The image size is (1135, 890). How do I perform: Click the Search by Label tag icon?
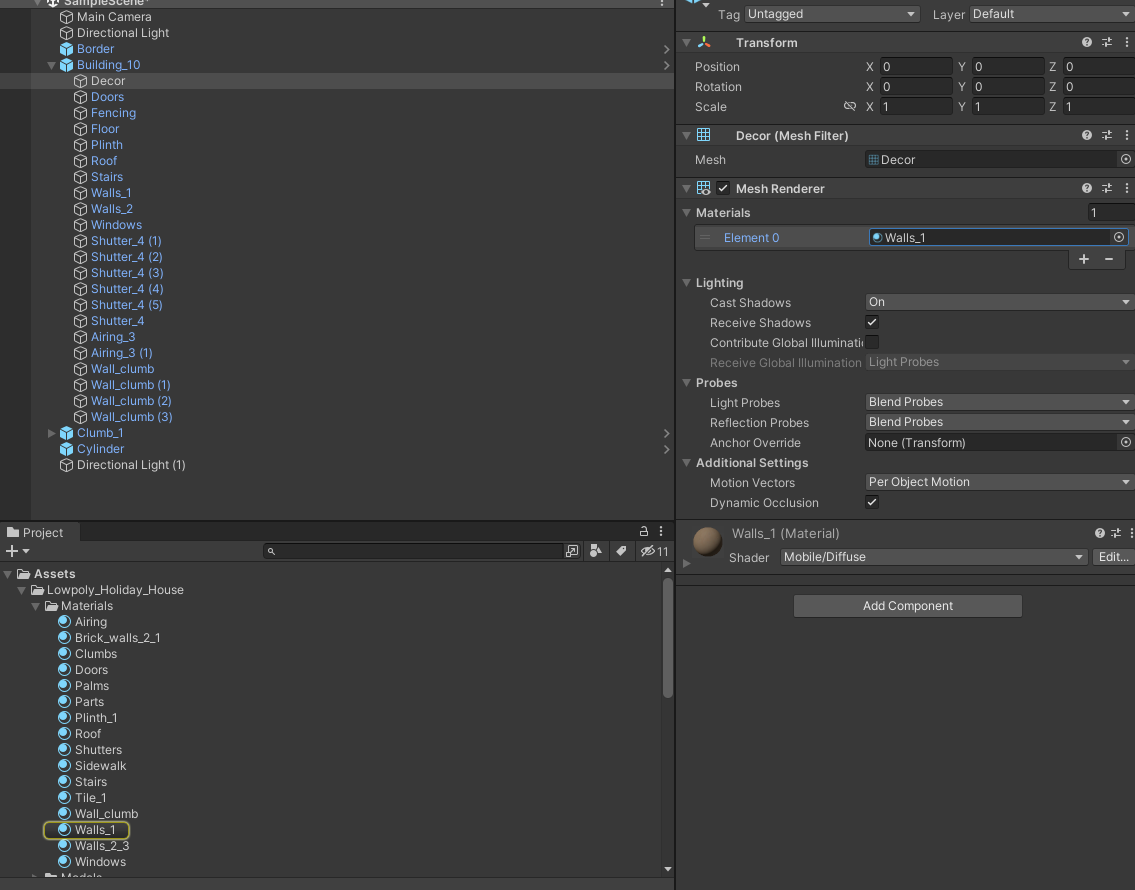click(x=621, y=551)
